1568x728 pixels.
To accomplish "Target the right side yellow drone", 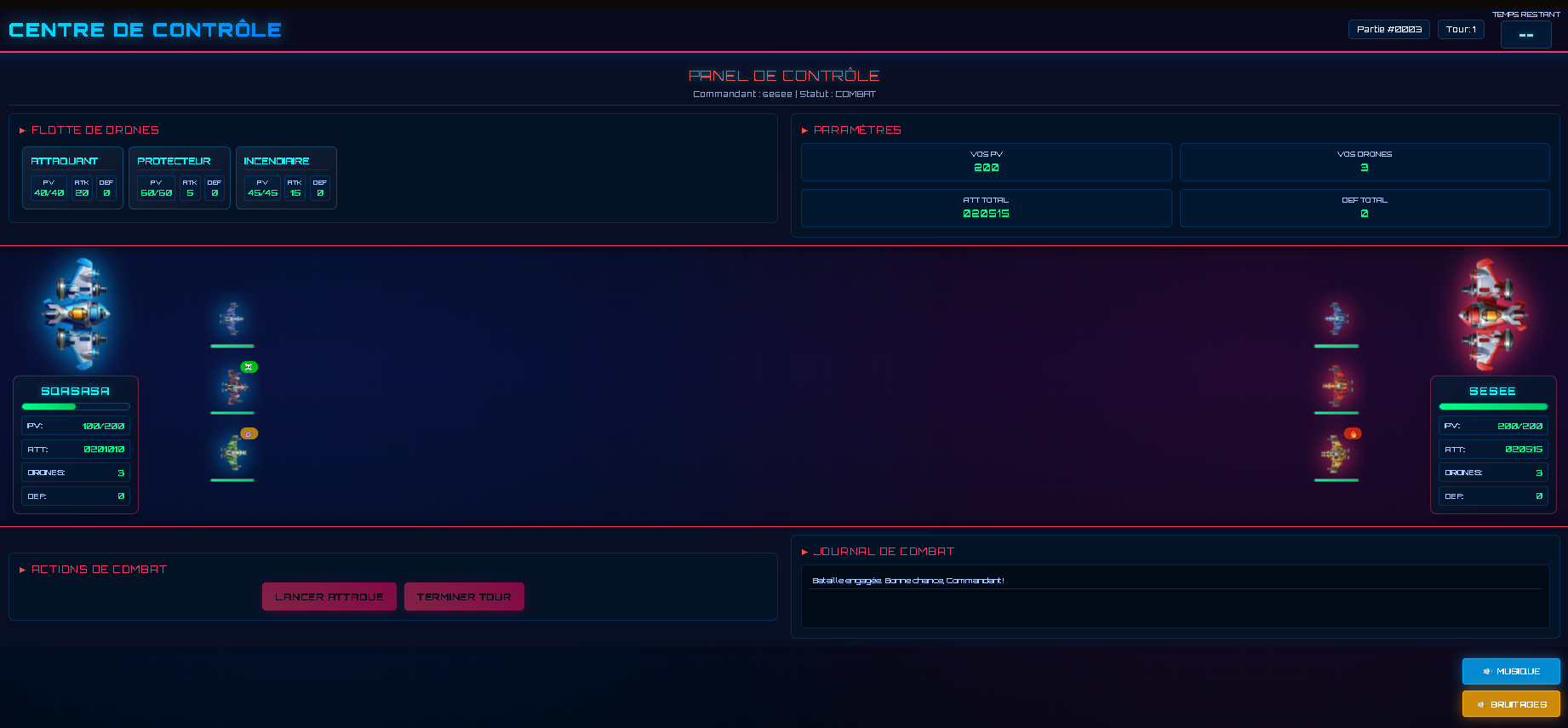I will pos(1335,454).
